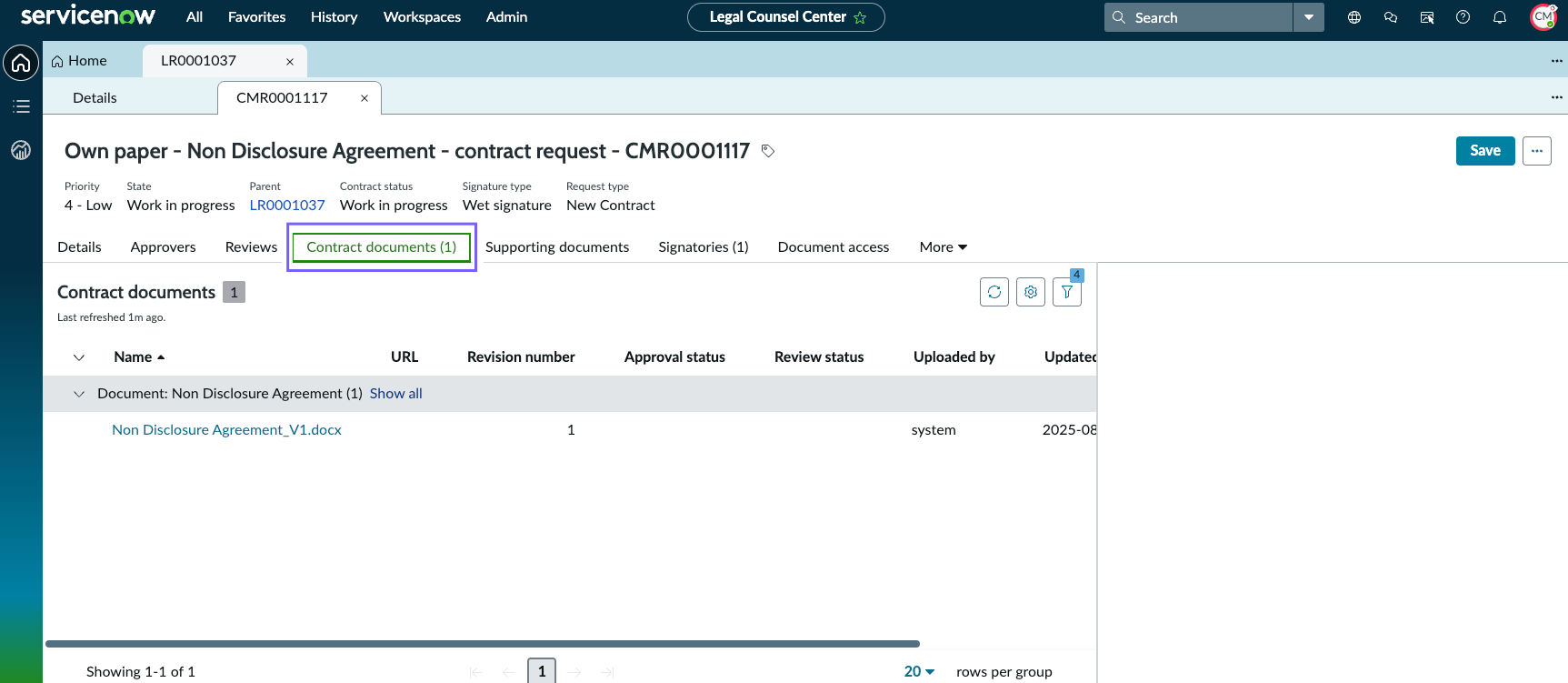Screen dimensions: 1568x683
Task: Change rows per group dropdown 20
Action: tap(919, 671)
